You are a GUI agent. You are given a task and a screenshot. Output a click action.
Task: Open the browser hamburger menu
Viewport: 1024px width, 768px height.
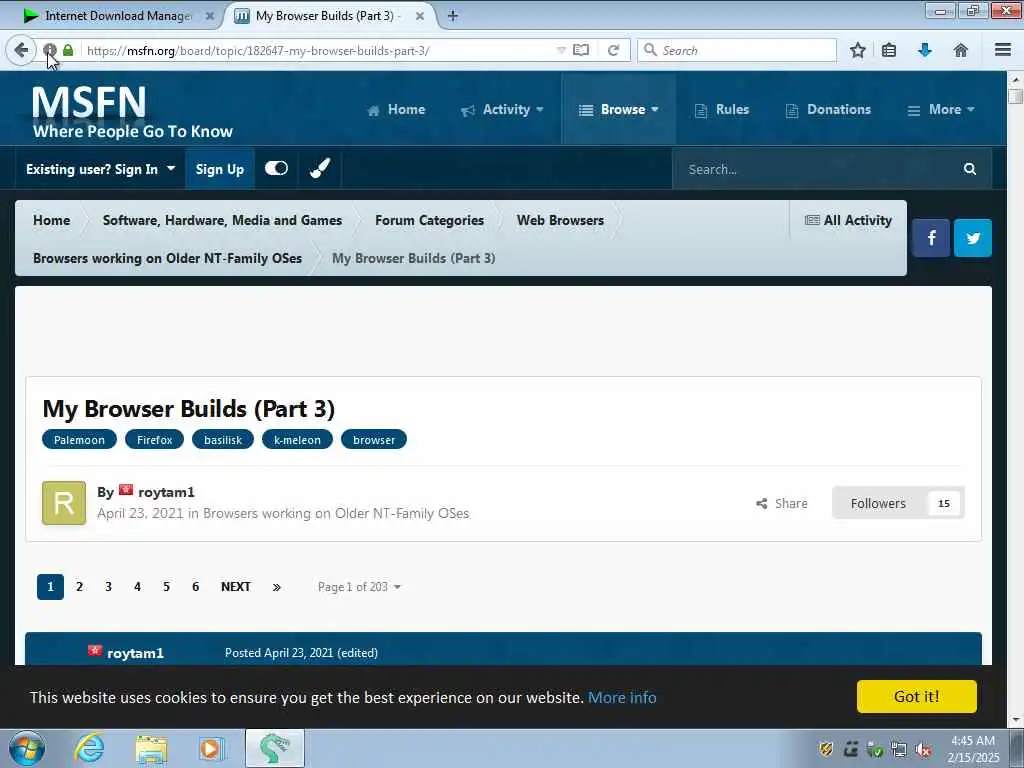[x=1002, y=50]
